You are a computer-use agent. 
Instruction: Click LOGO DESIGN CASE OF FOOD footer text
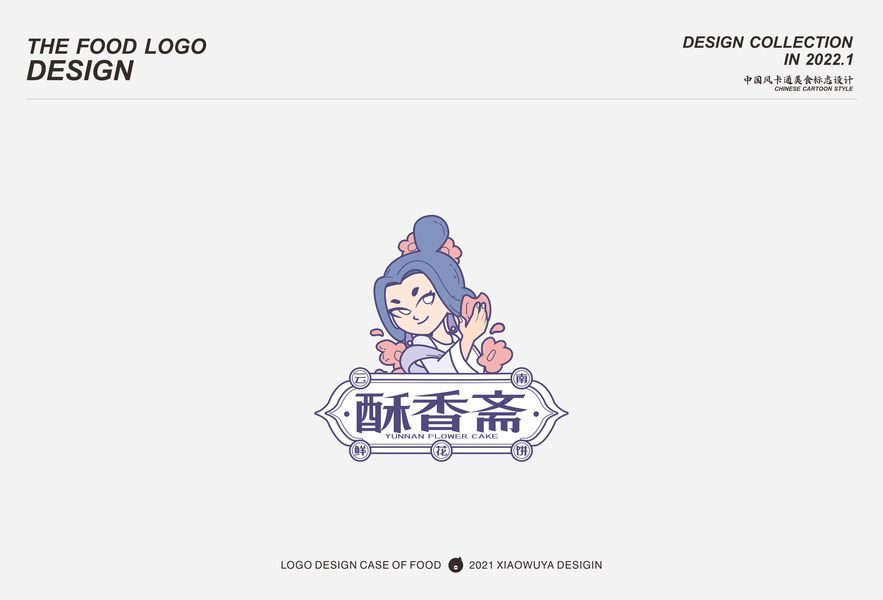click(x=360, y=565)
